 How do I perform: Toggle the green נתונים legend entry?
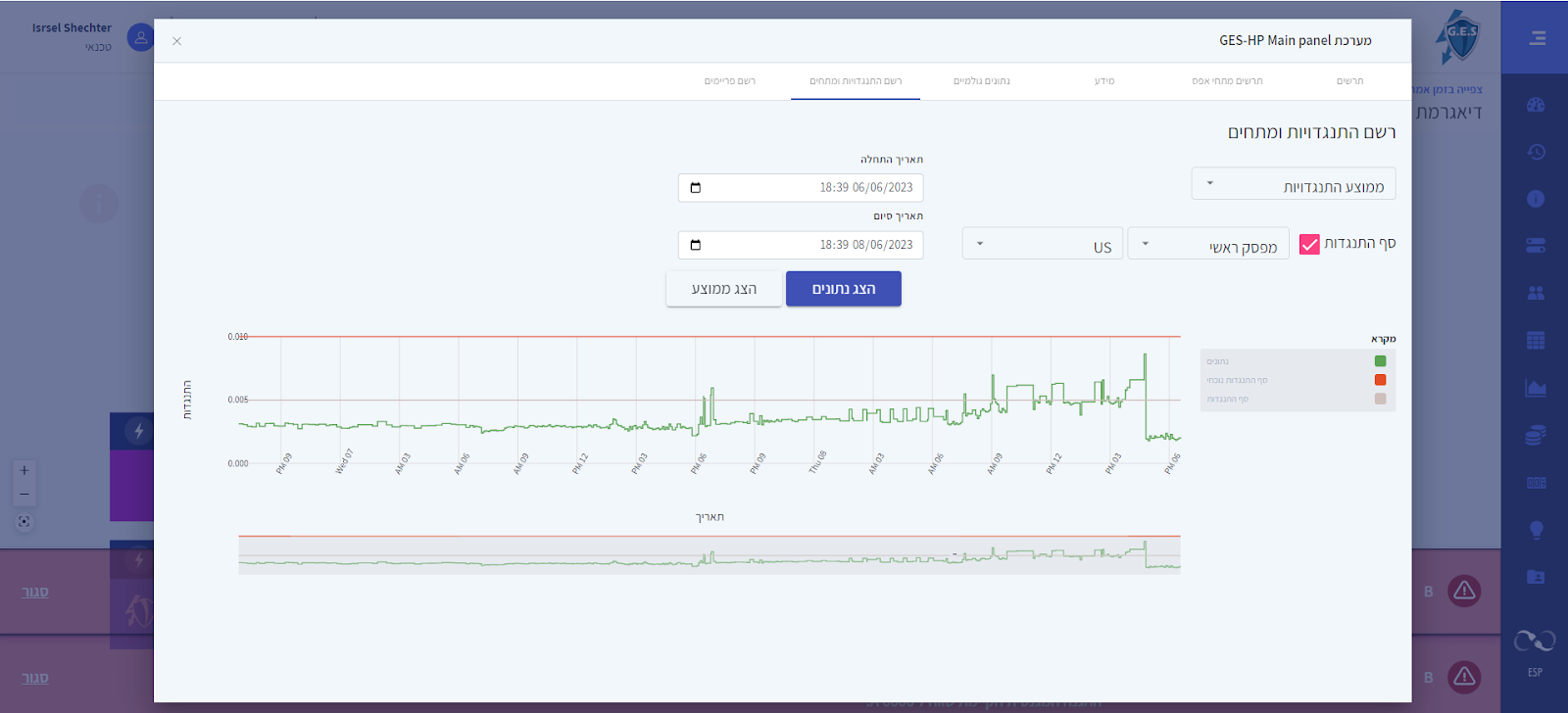point(1298,361)
